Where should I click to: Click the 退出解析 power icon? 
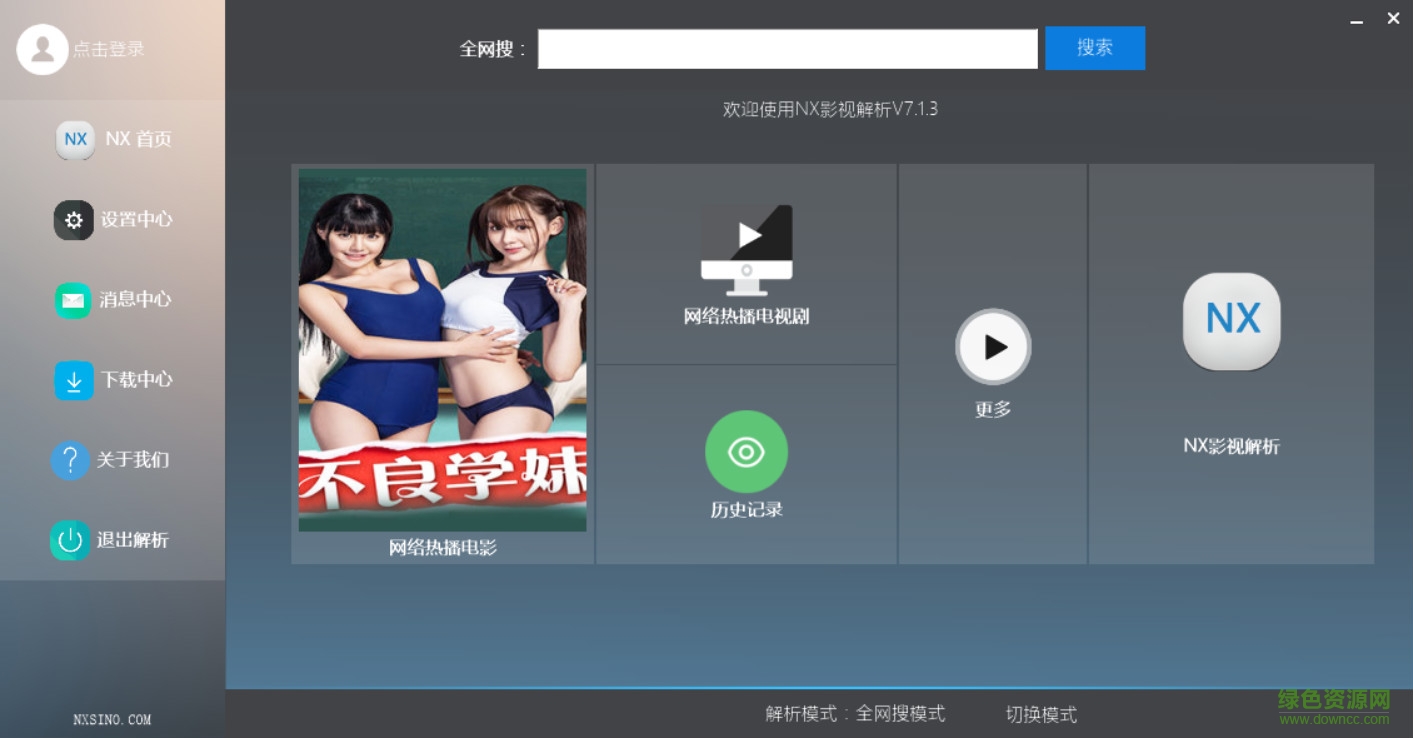point(70,540)
